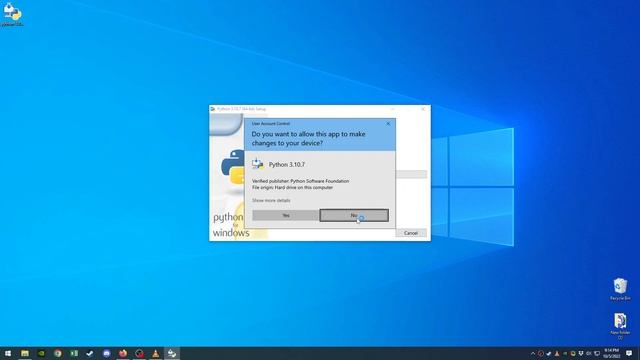Click Yes in the User Account Control prompt
640x360 pixels.
(x=285, y=215)
